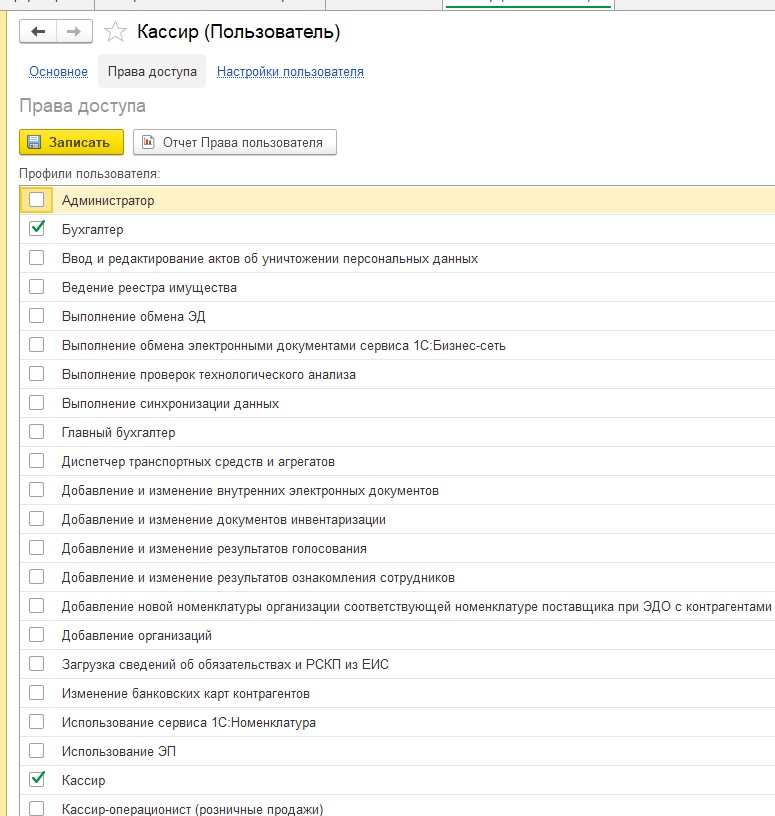Select the Администратор row text
The width and height of the screenshot is (775, 816).
click(108, 200)
